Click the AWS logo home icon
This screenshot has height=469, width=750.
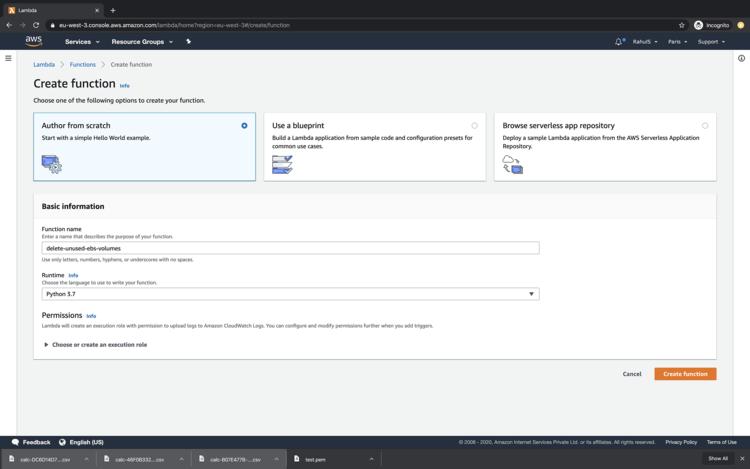(34, 41)
